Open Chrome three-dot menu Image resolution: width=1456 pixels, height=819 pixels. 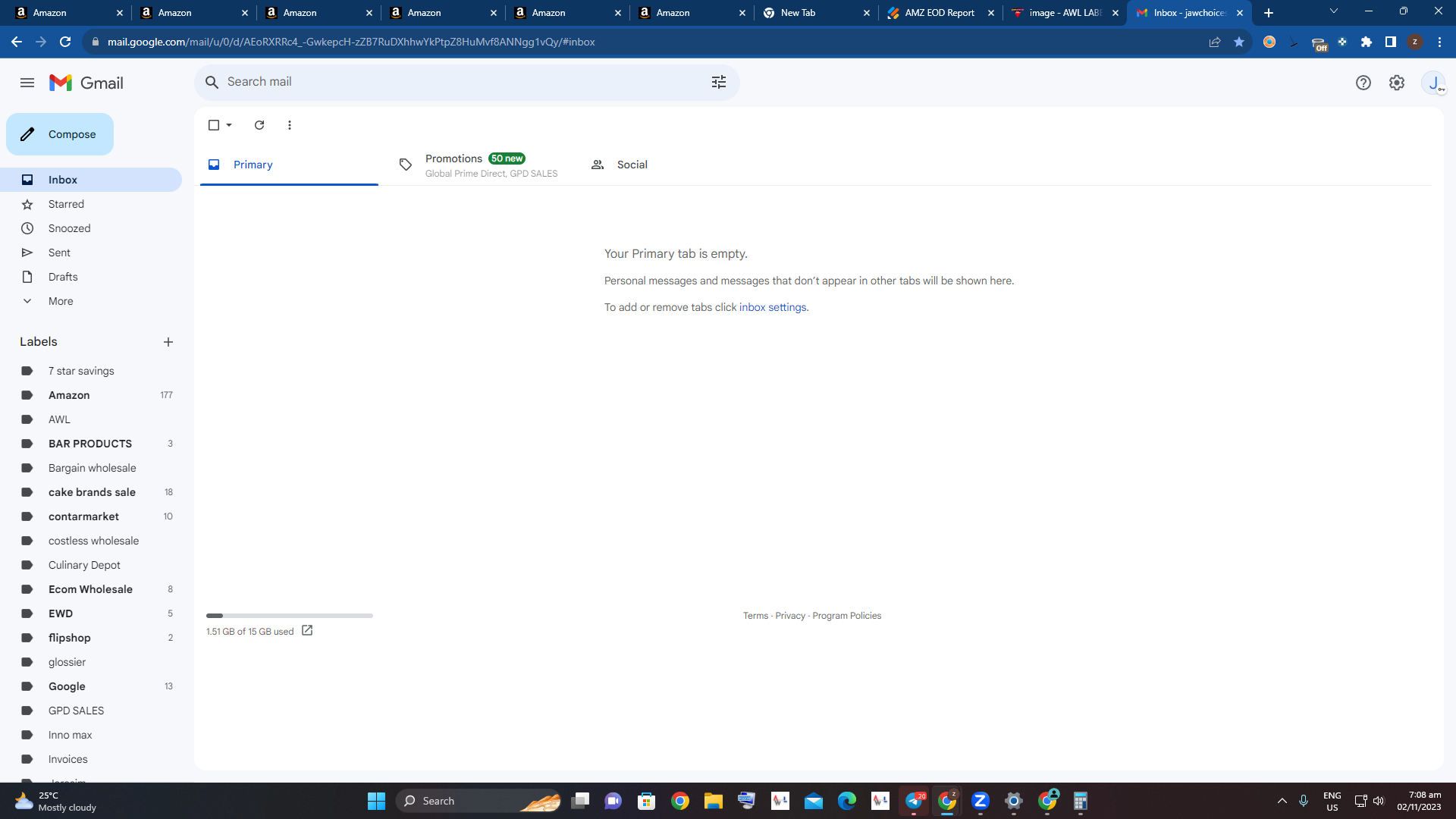click(1439, 42)
